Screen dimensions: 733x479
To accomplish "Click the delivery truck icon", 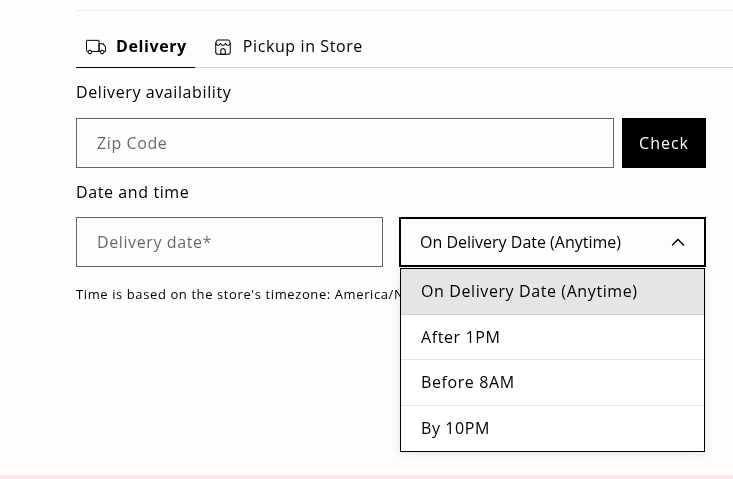I will [96, 47].
